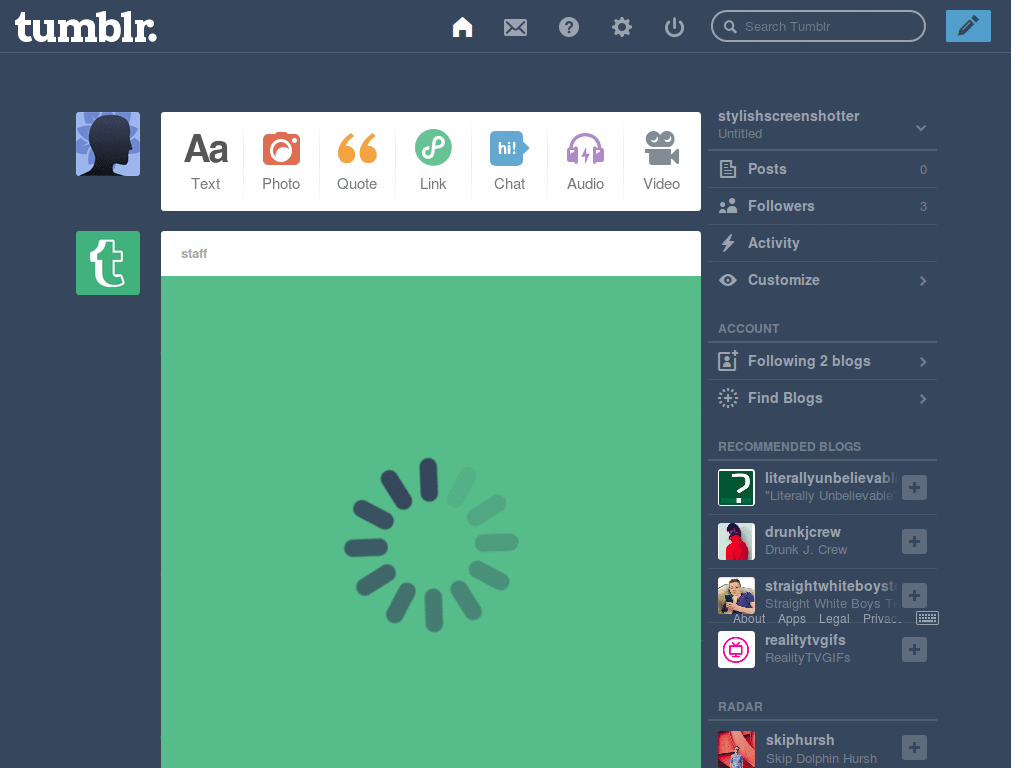
Task: Click the About footer link
Action: pyautogui.click(x=748, y=618)
